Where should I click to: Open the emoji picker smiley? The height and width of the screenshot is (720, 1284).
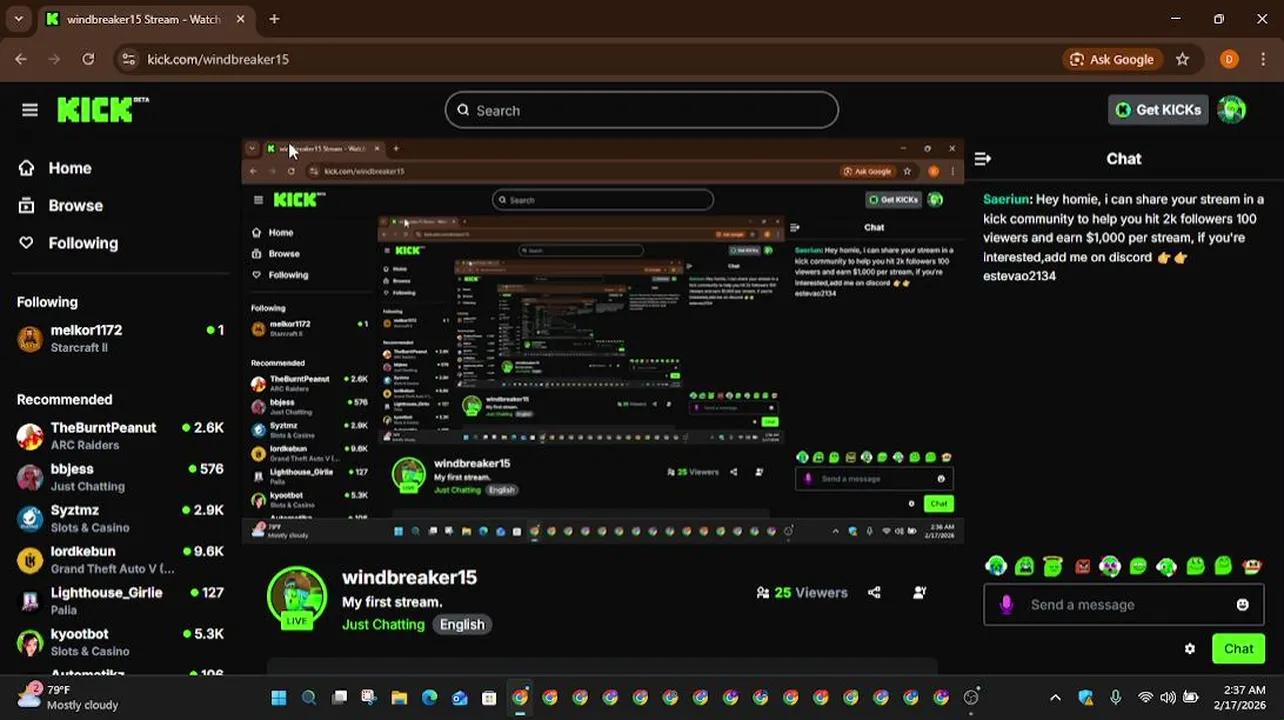coord(1242,604)
